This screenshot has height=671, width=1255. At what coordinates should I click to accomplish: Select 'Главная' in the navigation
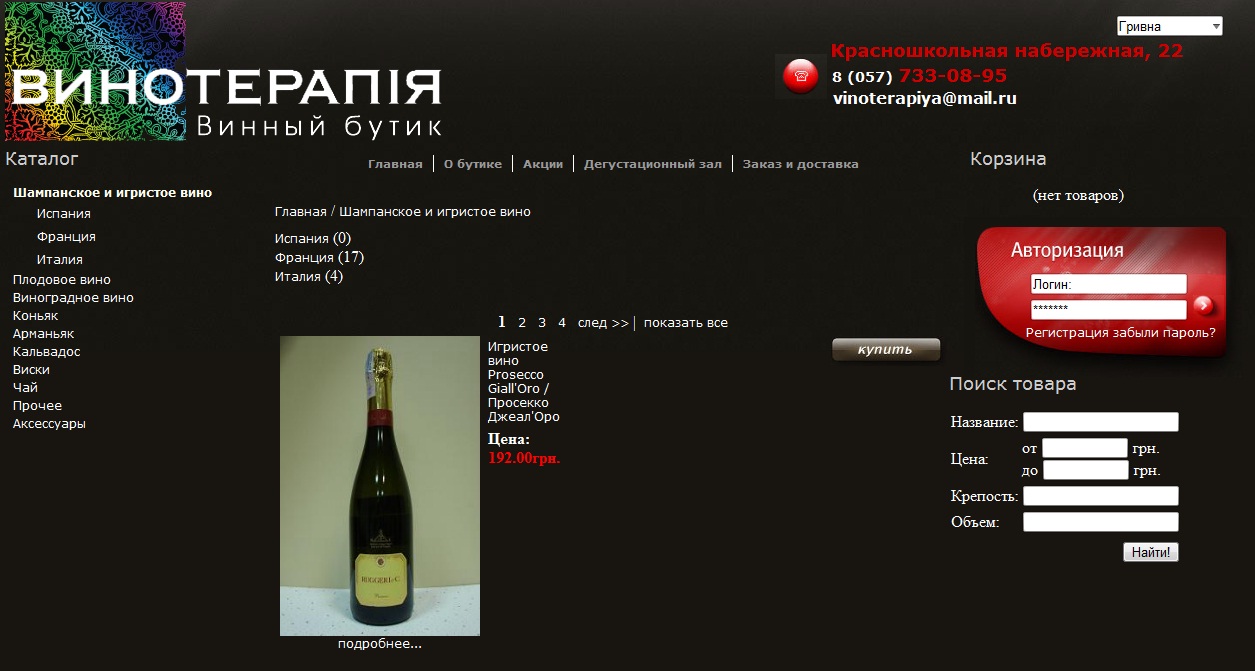point(395,163)
